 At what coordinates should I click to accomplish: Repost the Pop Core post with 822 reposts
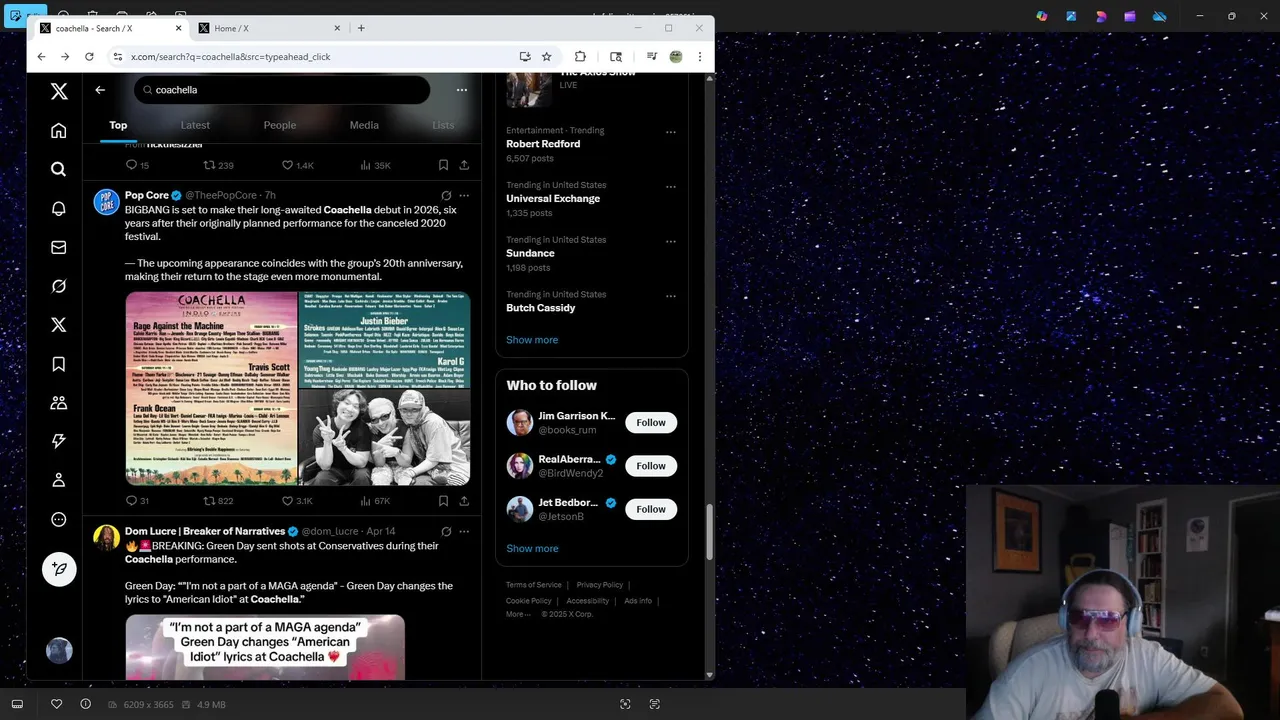click(x=218, y=501)
